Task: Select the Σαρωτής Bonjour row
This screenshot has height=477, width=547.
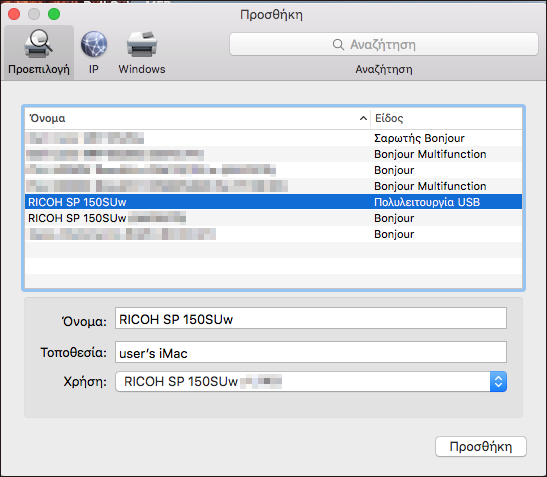Action: click(274, 138)
